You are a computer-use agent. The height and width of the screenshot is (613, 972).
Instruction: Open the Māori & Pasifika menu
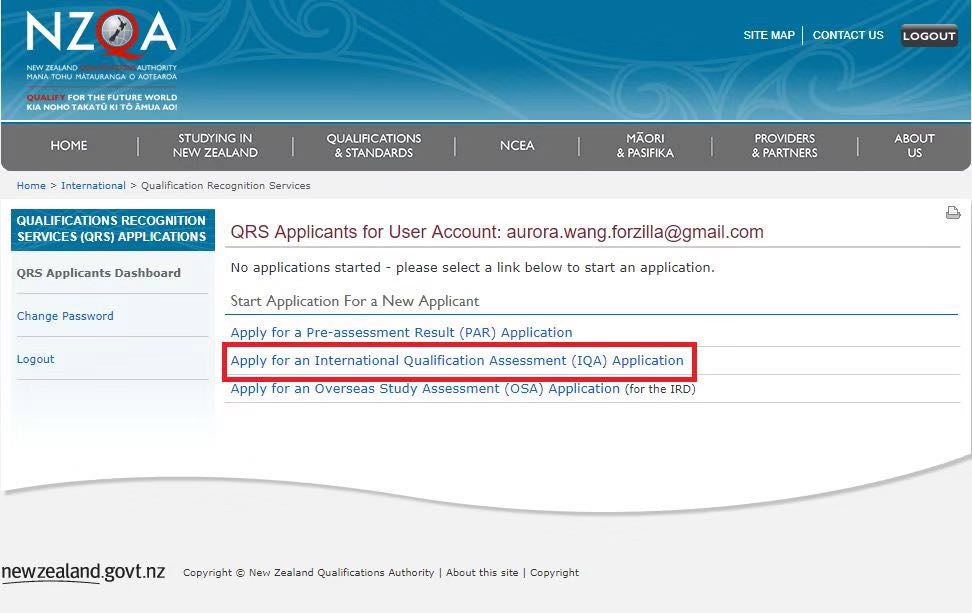645,146
